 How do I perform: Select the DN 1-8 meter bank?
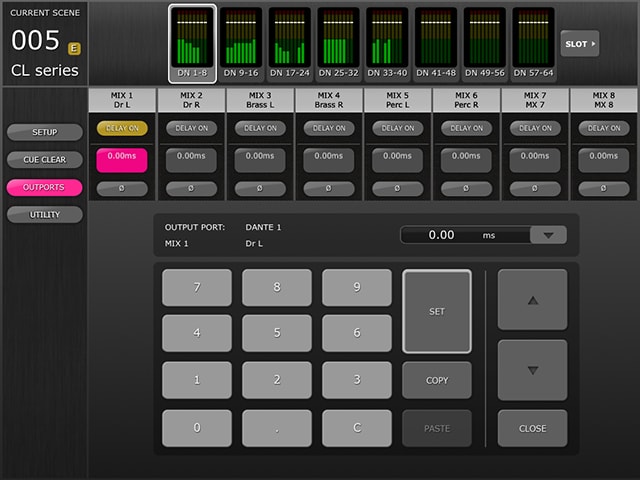tap(192, 42)
